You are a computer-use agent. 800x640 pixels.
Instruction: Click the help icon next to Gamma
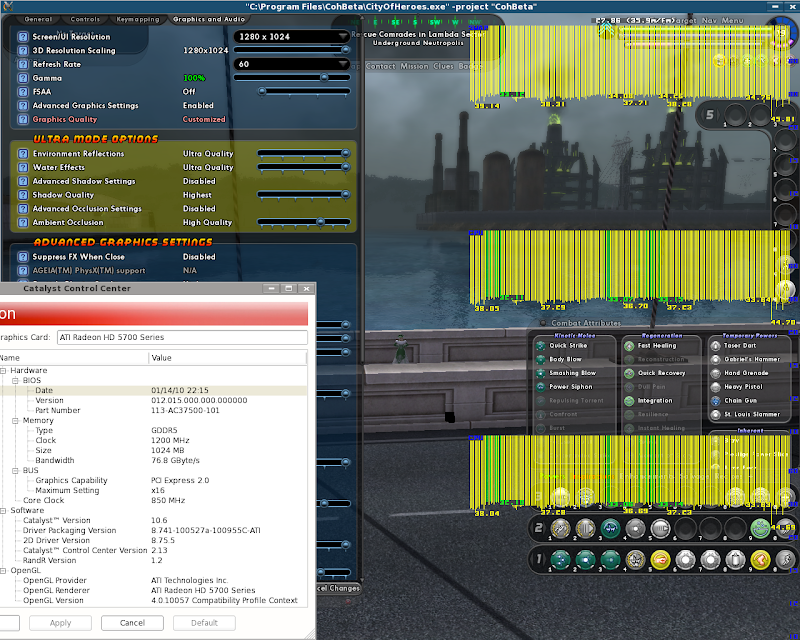tap(22, 78)
